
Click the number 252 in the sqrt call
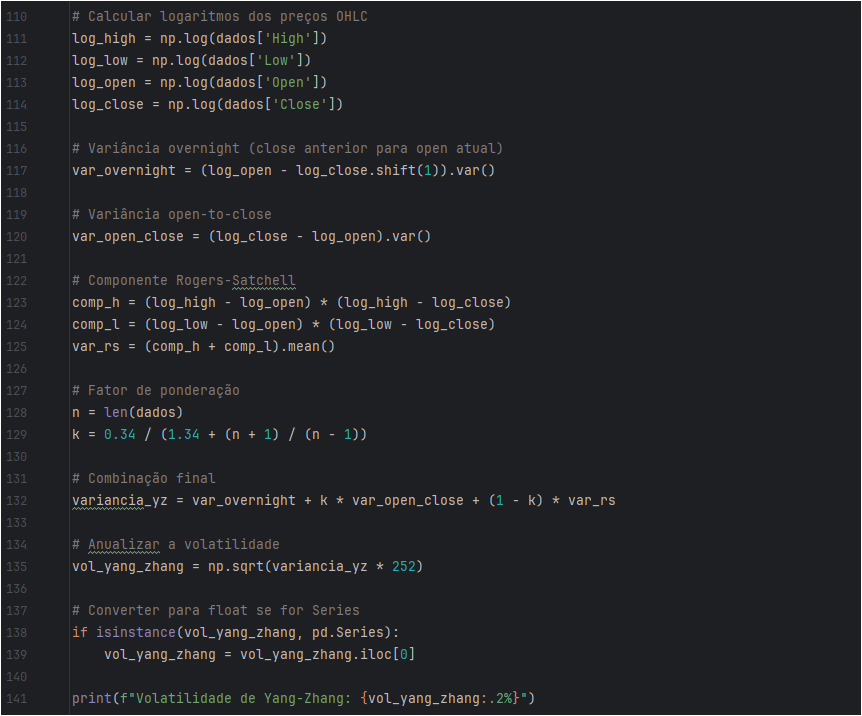point(403,566)
